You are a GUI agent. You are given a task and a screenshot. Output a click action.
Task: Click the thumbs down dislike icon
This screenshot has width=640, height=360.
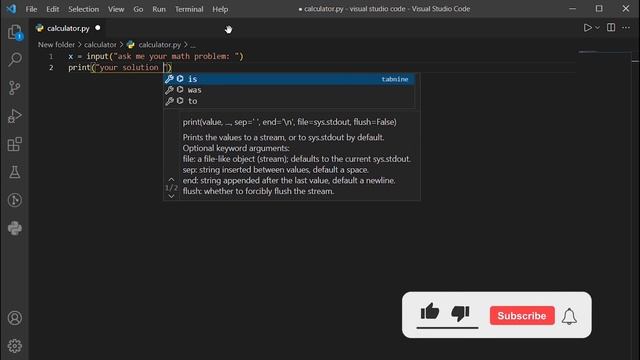click(460, 313)
